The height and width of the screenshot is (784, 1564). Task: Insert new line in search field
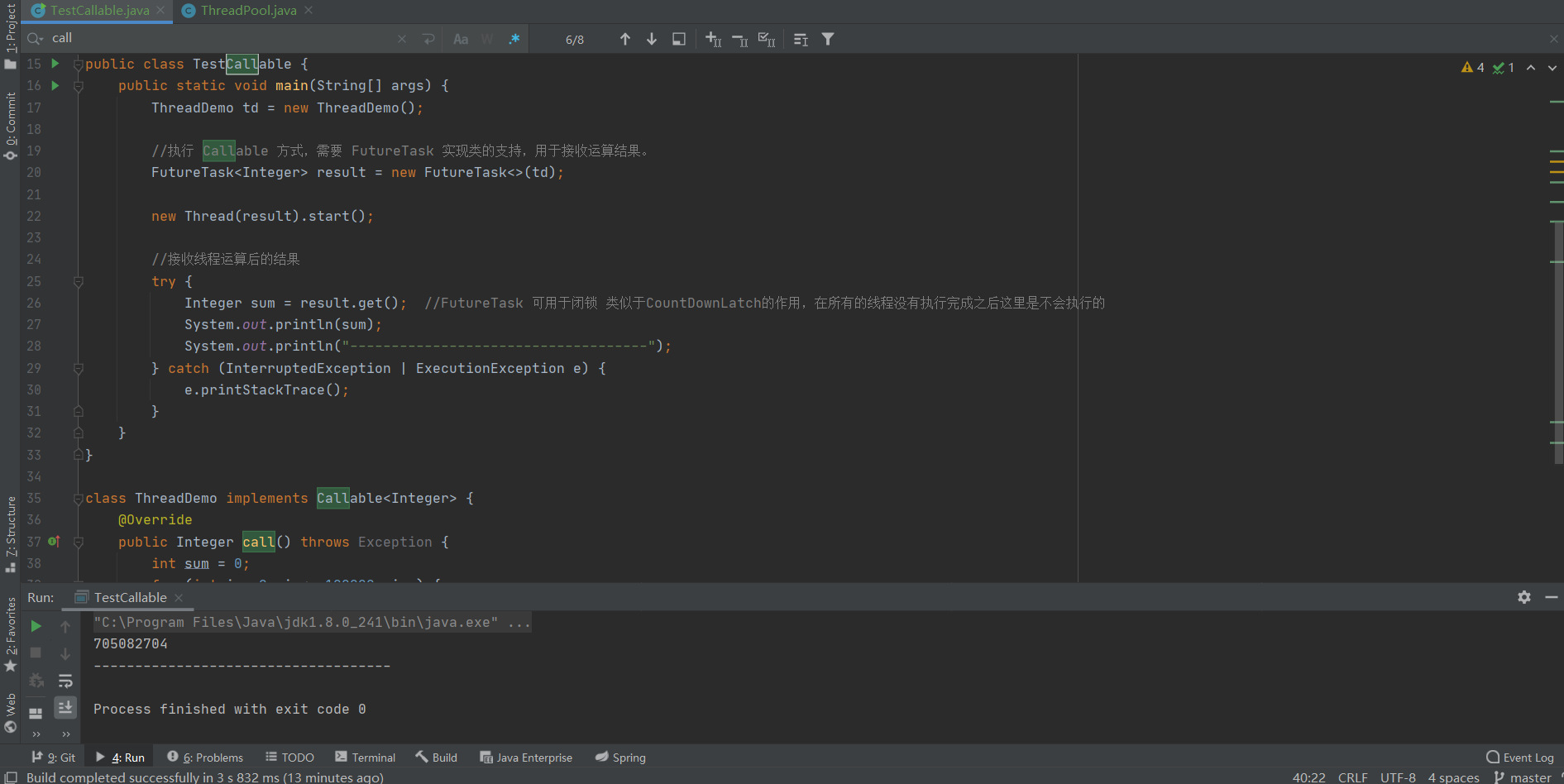tap(428, 39)
